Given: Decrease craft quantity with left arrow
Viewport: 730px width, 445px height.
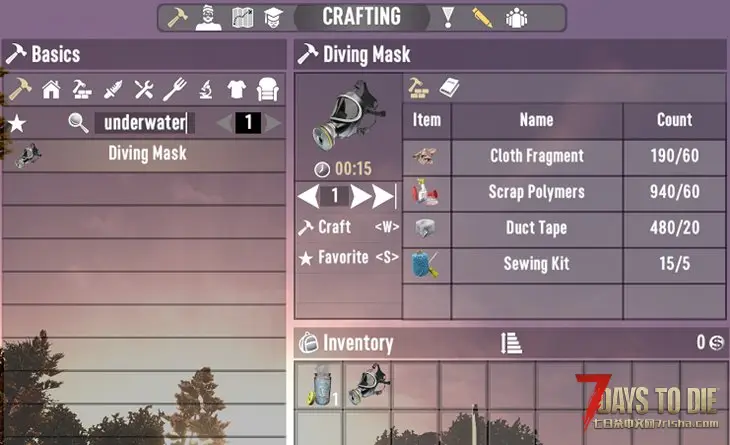Looking at the screenshot, I should tap(308, 196).
